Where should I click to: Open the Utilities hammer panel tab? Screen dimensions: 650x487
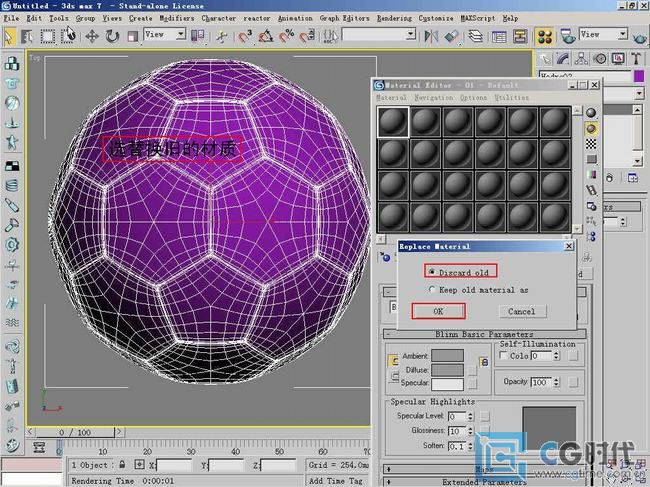point(636,59)
